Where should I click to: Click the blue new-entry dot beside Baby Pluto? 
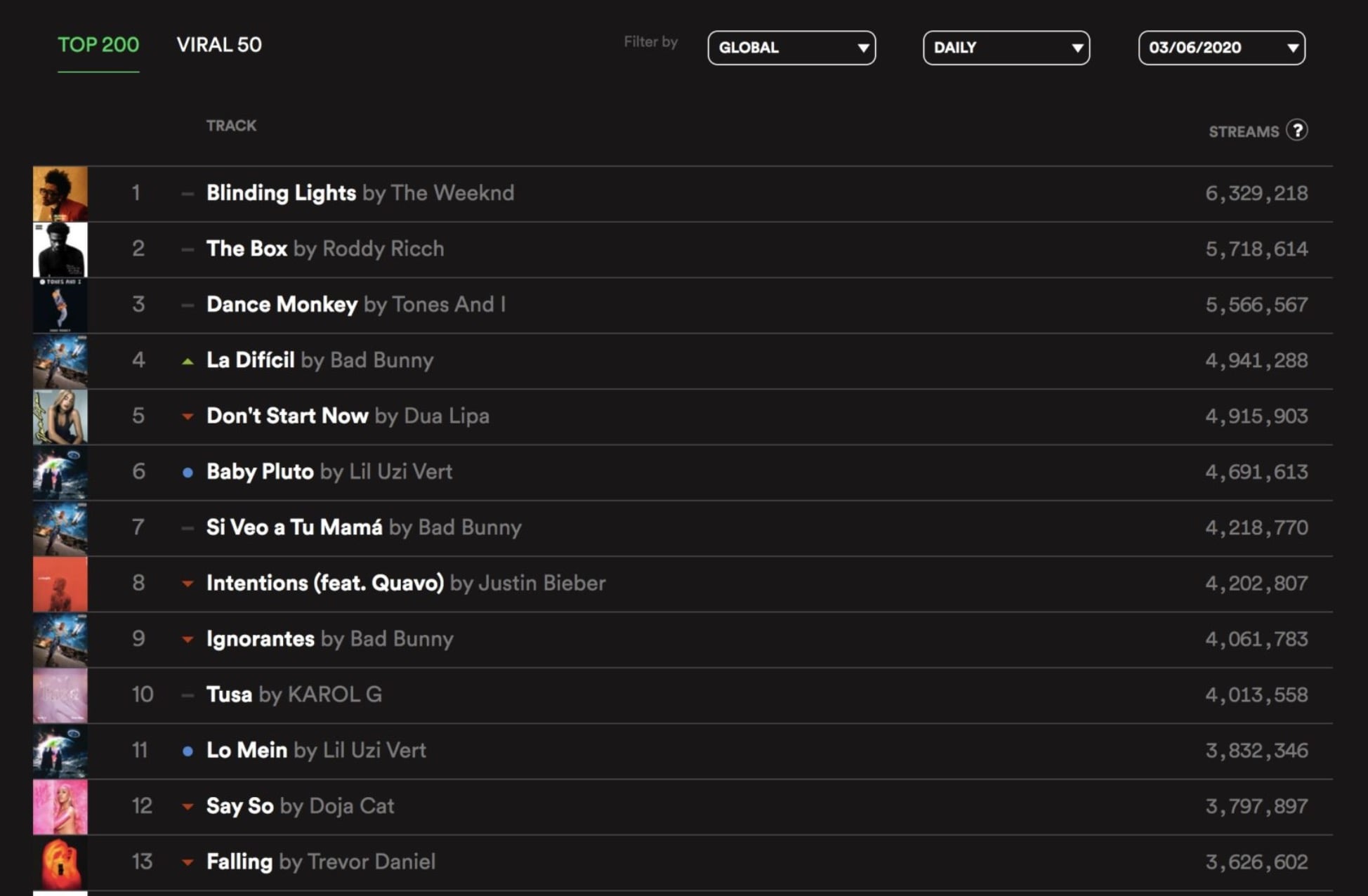(186, 472)
